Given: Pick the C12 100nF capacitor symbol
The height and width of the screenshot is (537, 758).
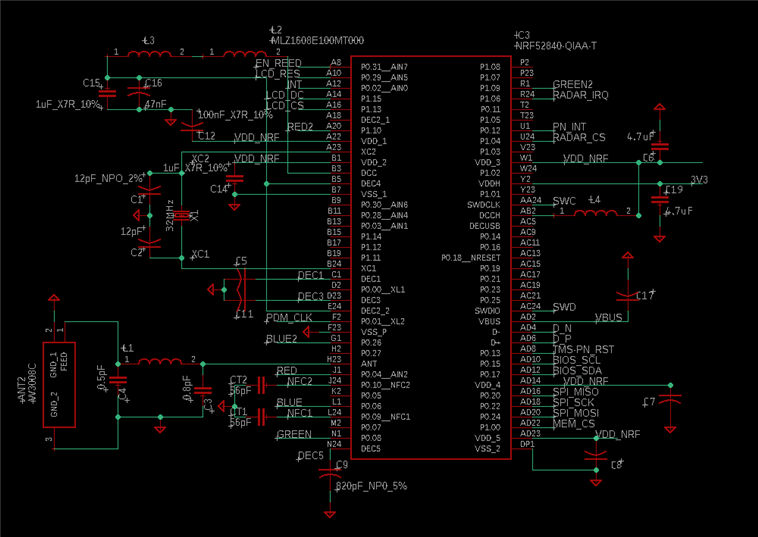Looking at the screenshot, I should (192, 127).
